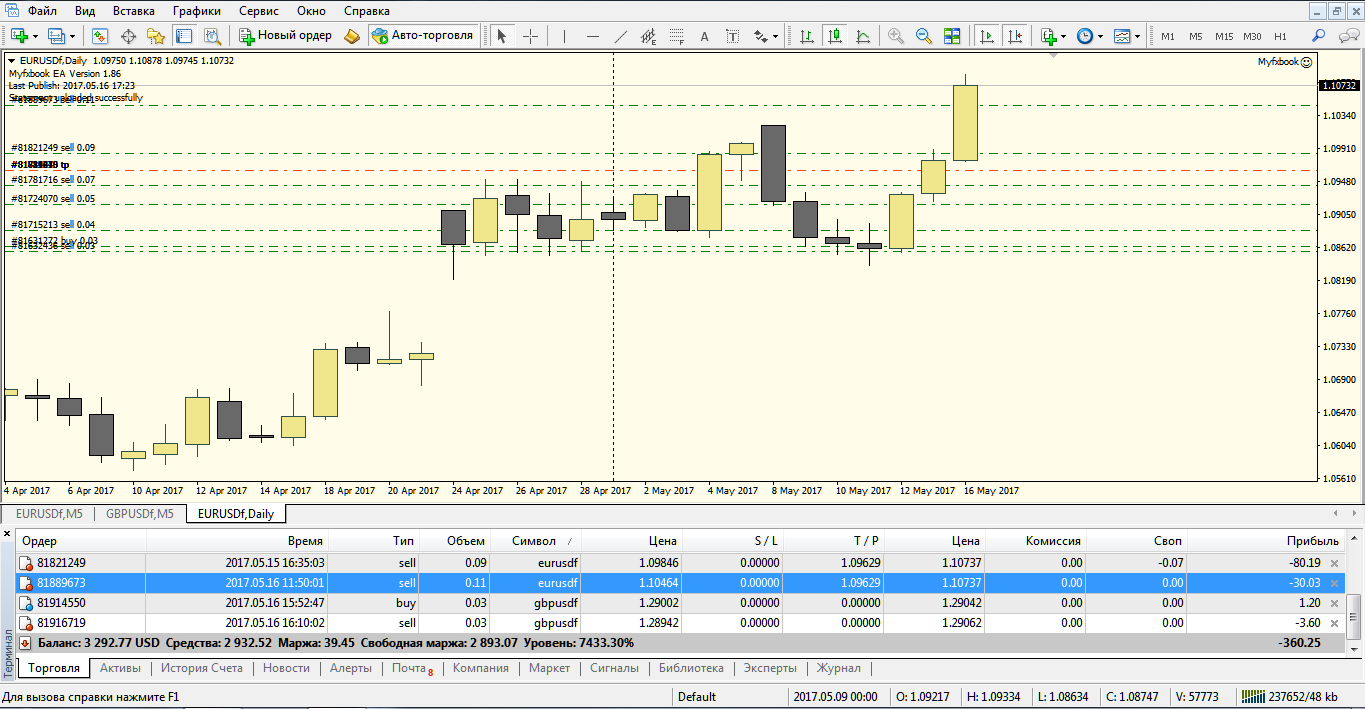This screenshot has width=1365, height=709.
Task: Click the Zoom Out magnifier icon
Action: (x=924, y=36)
